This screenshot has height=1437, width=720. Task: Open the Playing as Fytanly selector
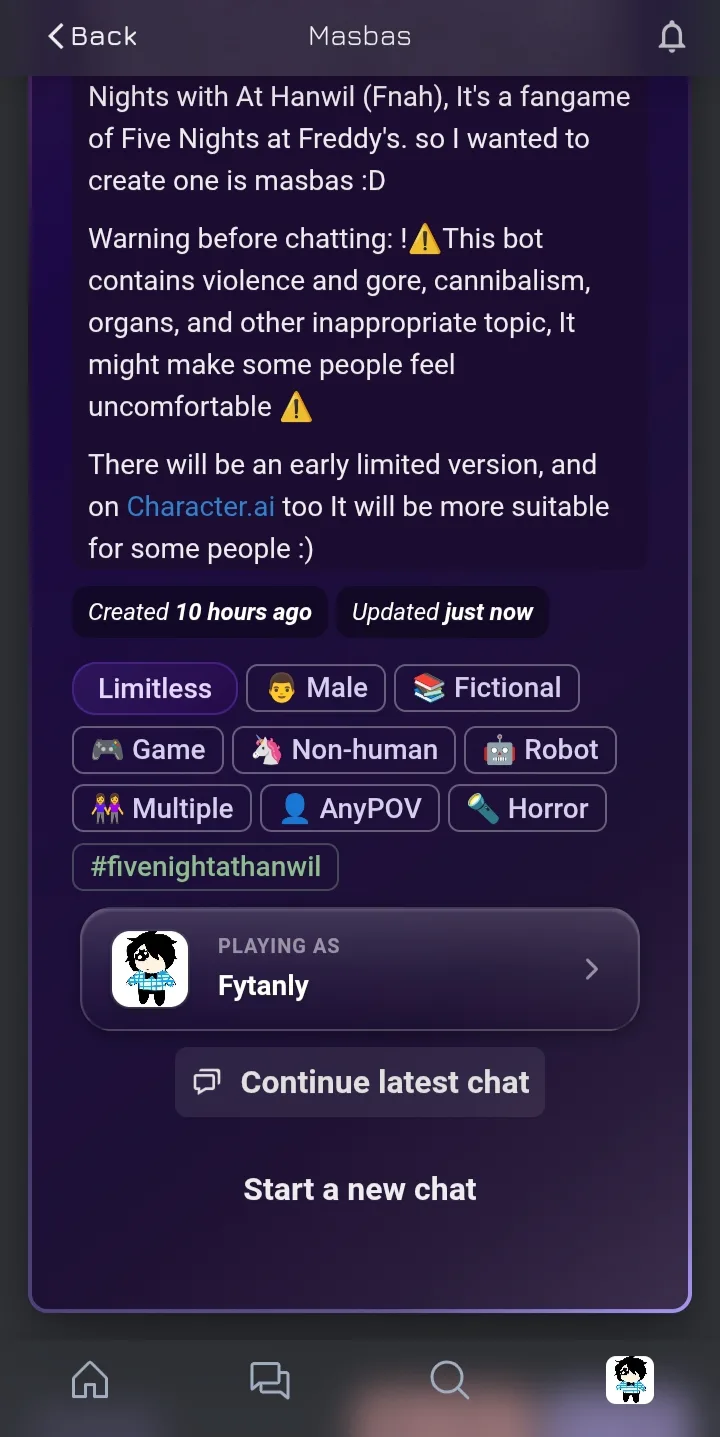pyautogui.click(x=360, y=969)
